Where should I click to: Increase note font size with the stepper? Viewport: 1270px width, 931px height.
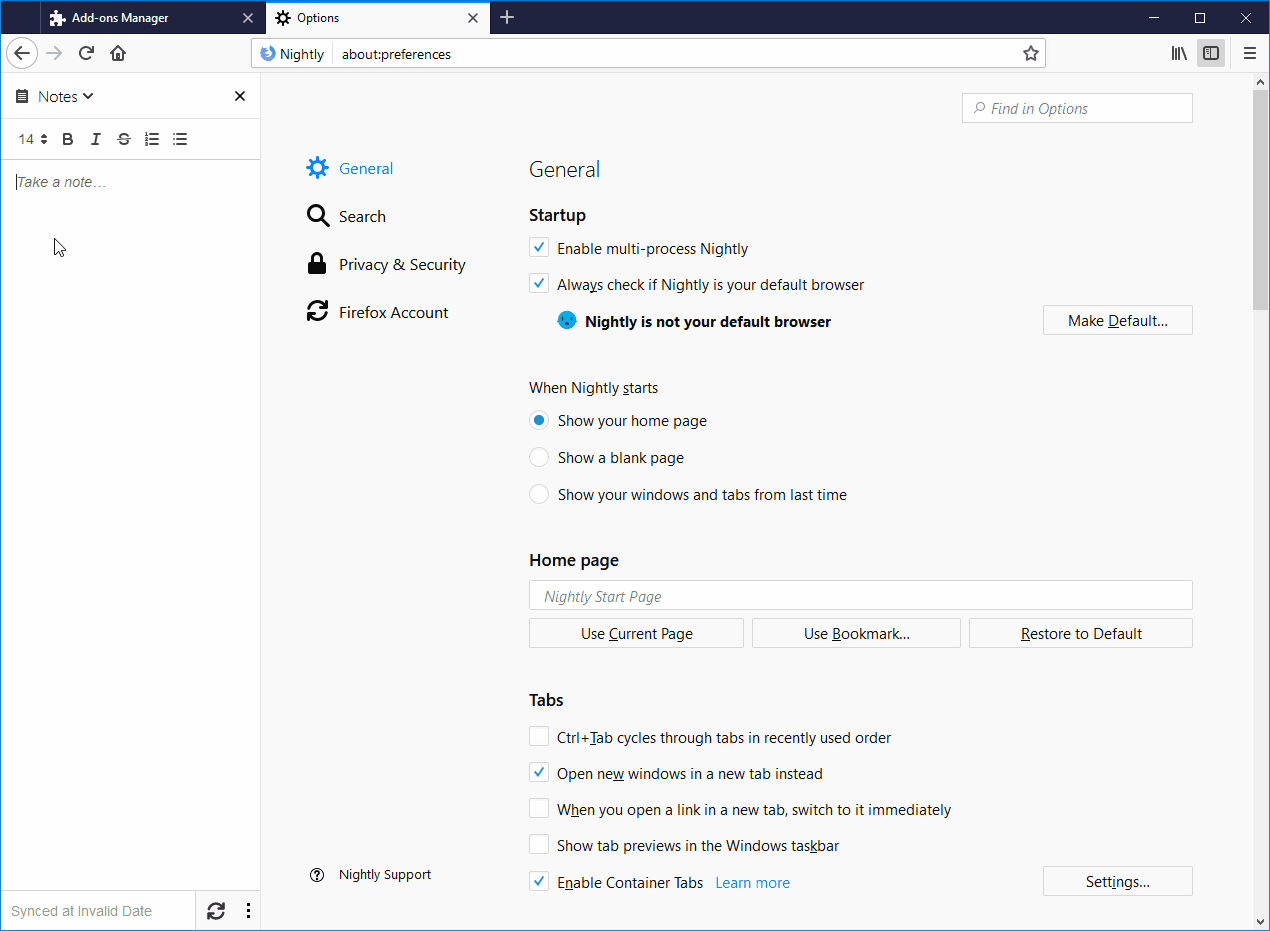coord(42,135)
